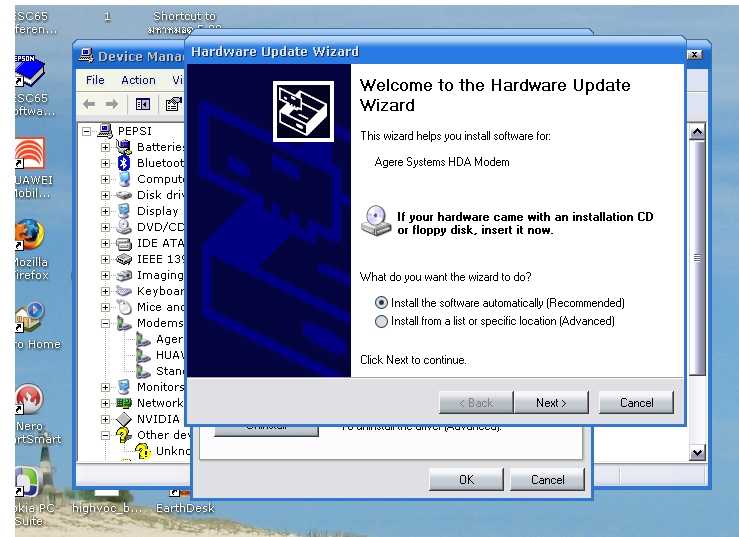This screenshot has width=739, height=537.
Task: Select the Bluetooth icon in device tree
Action: pyautogui.click(x=124, y=163)
